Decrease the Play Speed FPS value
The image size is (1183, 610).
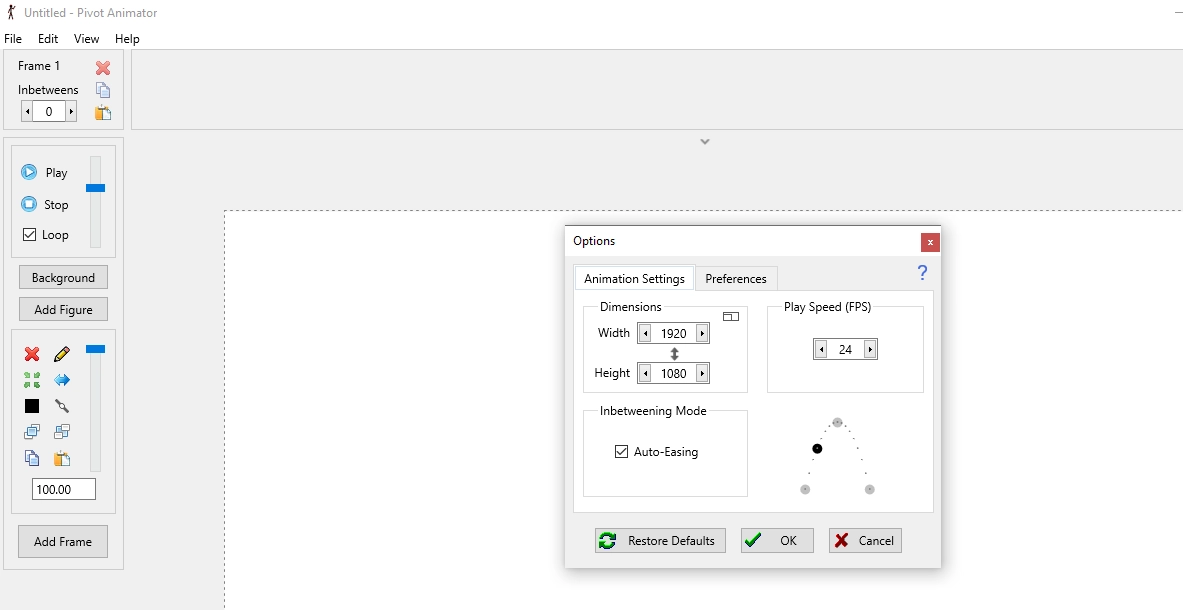coord(821,350)
